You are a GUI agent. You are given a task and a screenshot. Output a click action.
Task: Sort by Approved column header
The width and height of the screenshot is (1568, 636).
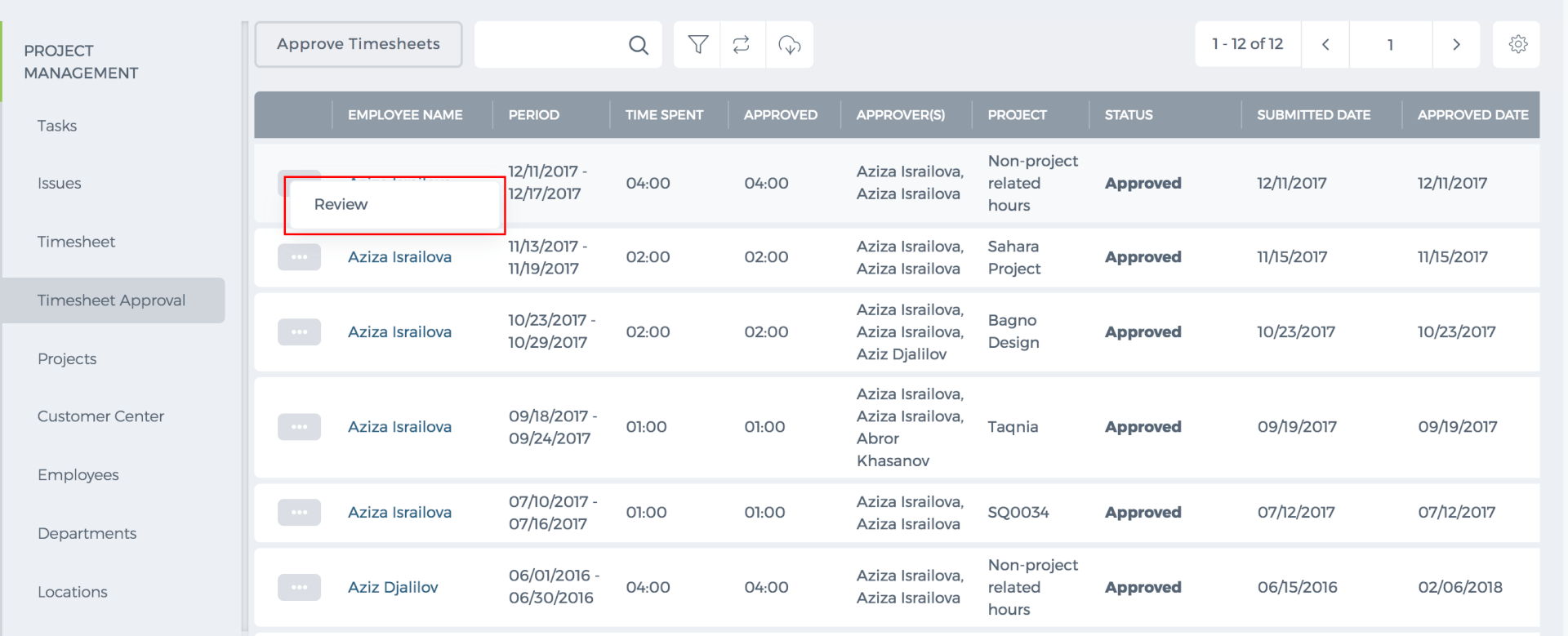click(x=781, y=115)
